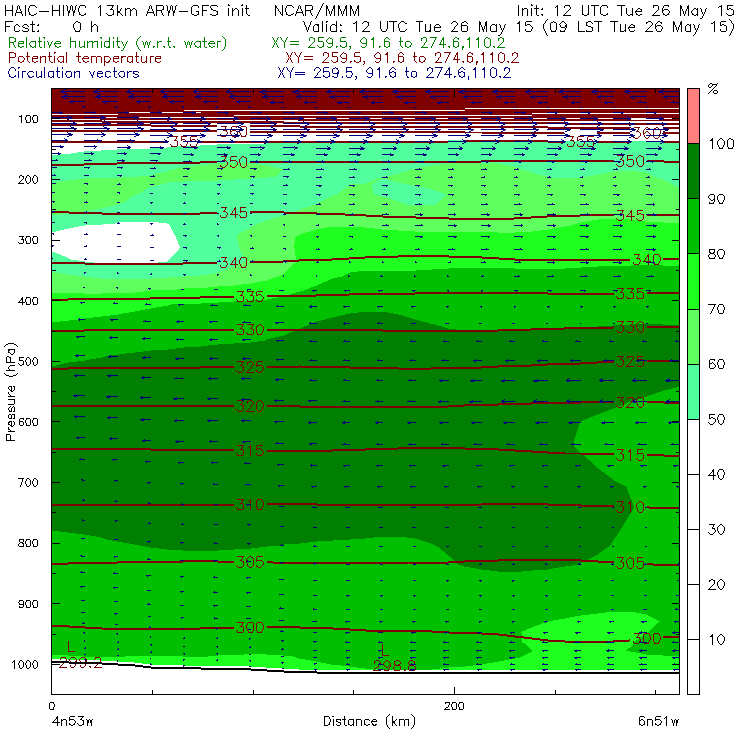Click the white 40–50% colorbar segment
740x740 pixels.
click(x=693, y=447)
